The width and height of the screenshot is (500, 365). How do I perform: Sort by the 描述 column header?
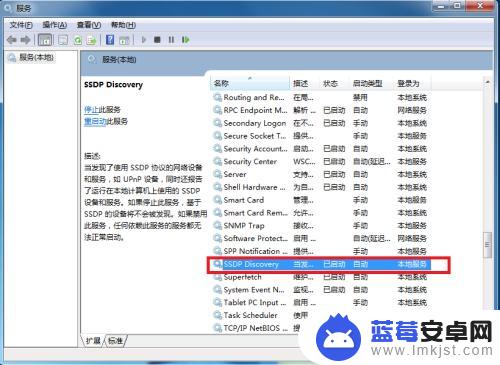(x=305, y=83)
